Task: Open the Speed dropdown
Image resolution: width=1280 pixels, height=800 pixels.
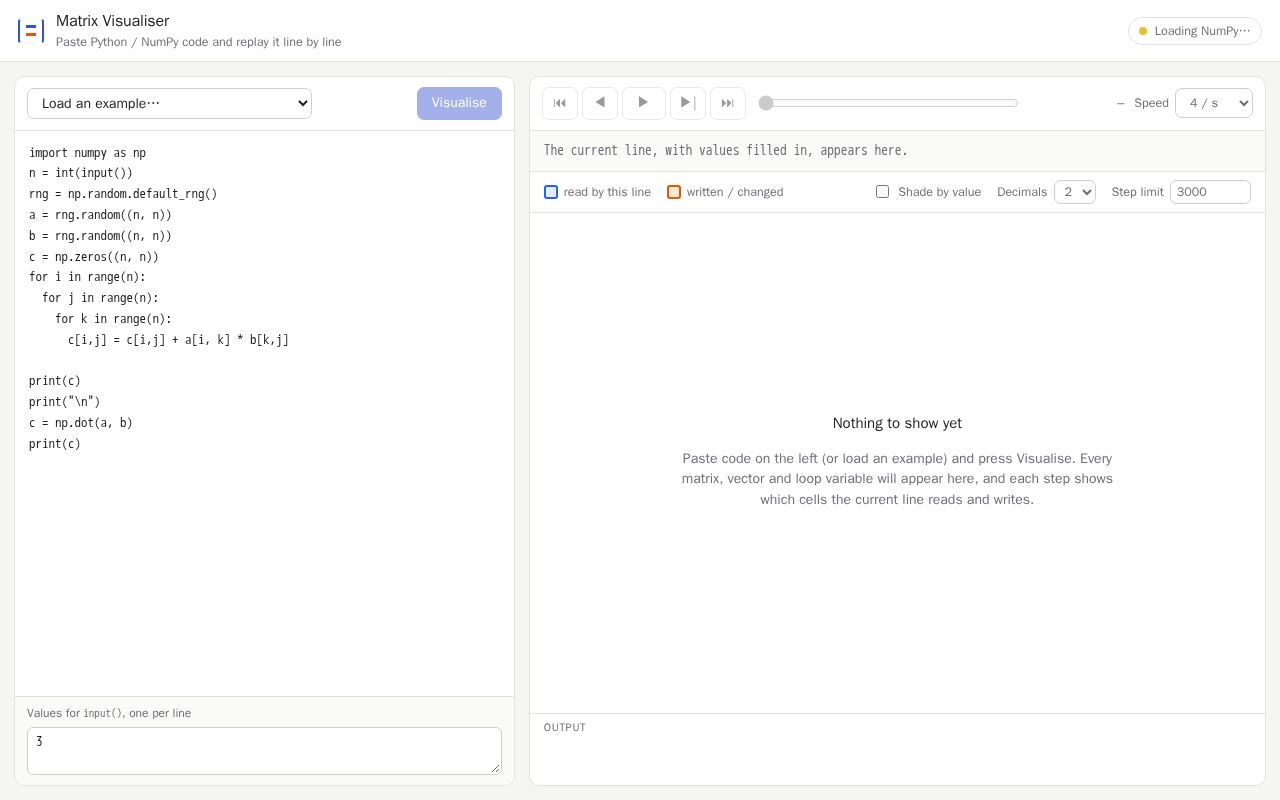Action: click(1214, 103)
